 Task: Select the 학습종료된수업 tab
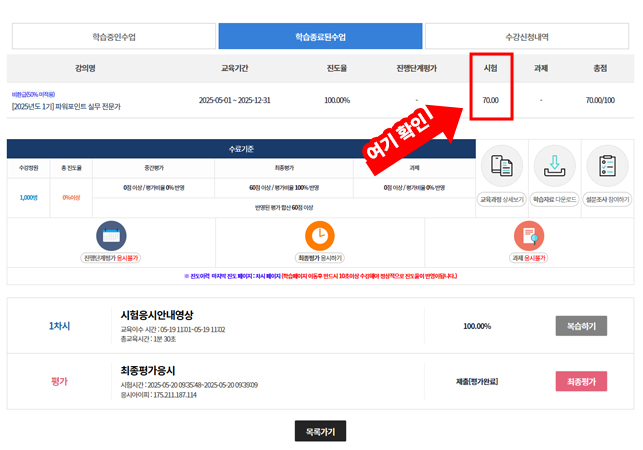click(320, 36)
